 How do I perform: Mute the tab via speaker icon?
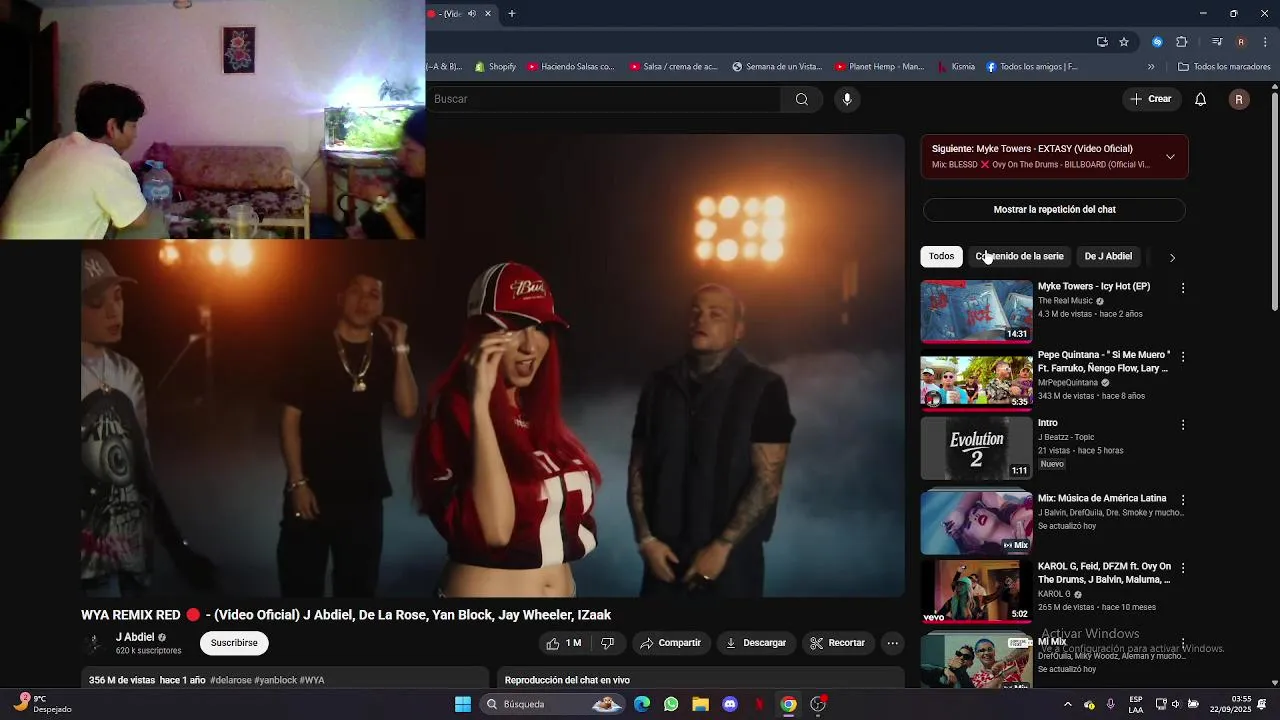[x=471, y=14]
